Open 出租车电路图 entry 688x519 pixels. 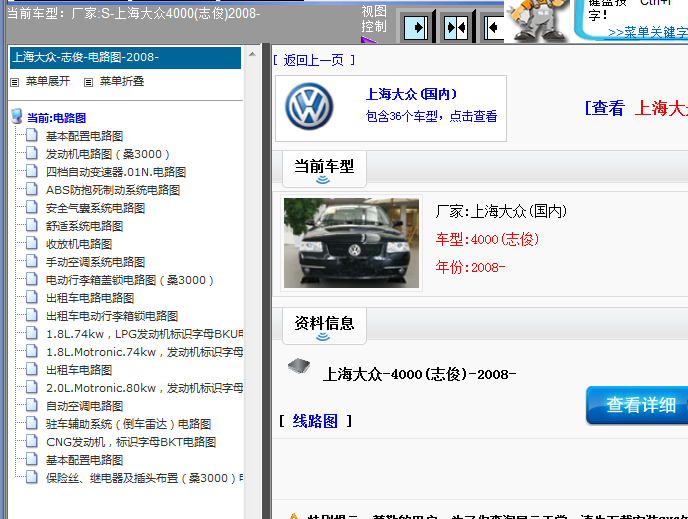(x=79, y=370)
